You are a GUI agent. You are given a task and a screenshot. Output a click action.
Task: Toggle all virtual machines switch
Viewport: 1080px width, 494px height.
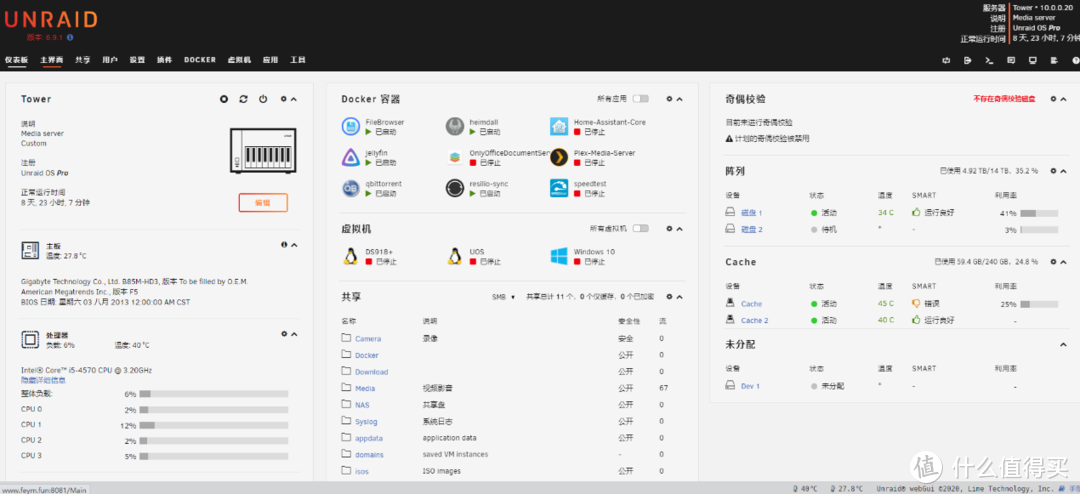[x=641, y=228]
